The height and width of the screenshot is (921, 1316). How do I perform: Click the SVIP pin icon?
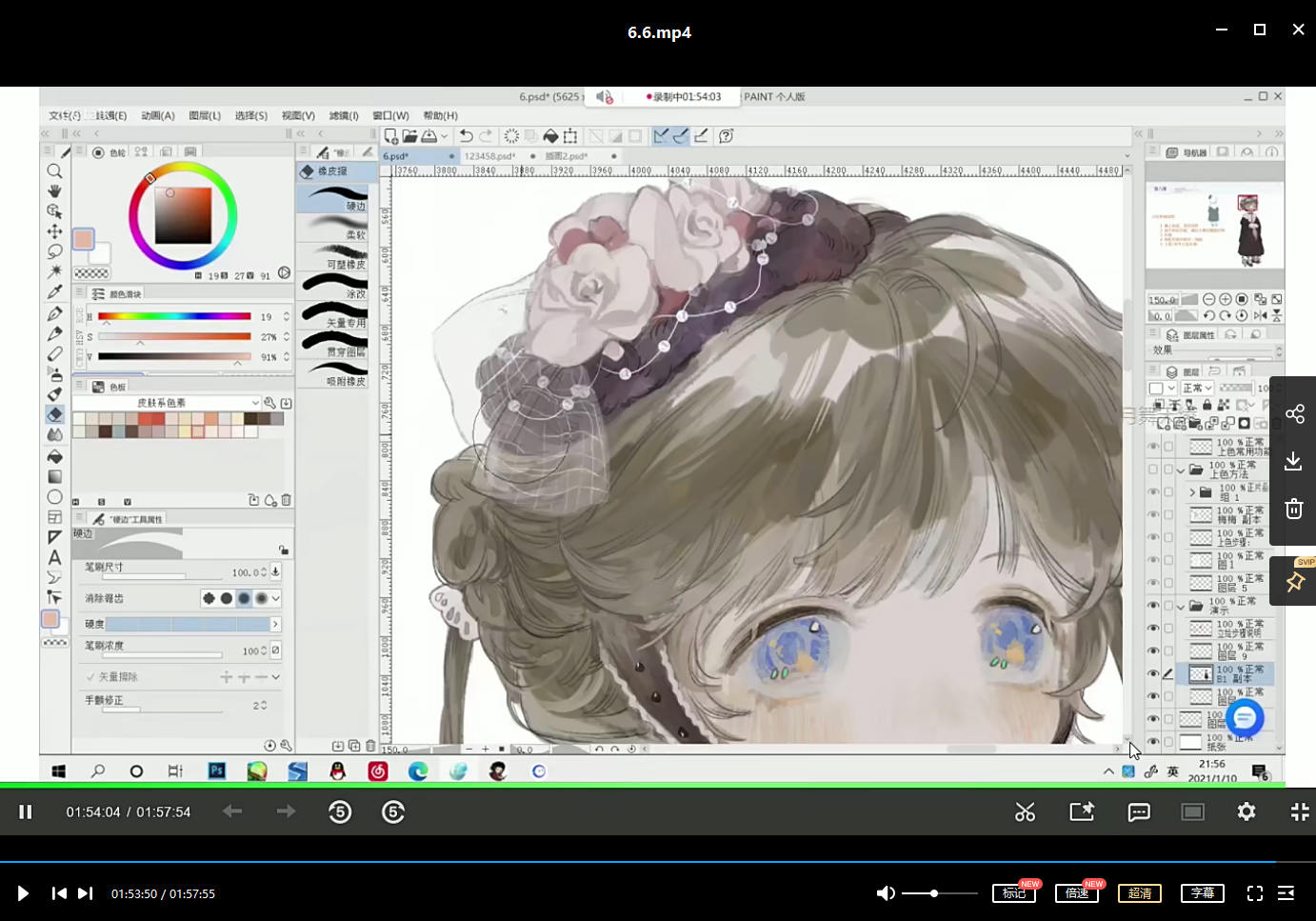click(x=1294, y=582)
